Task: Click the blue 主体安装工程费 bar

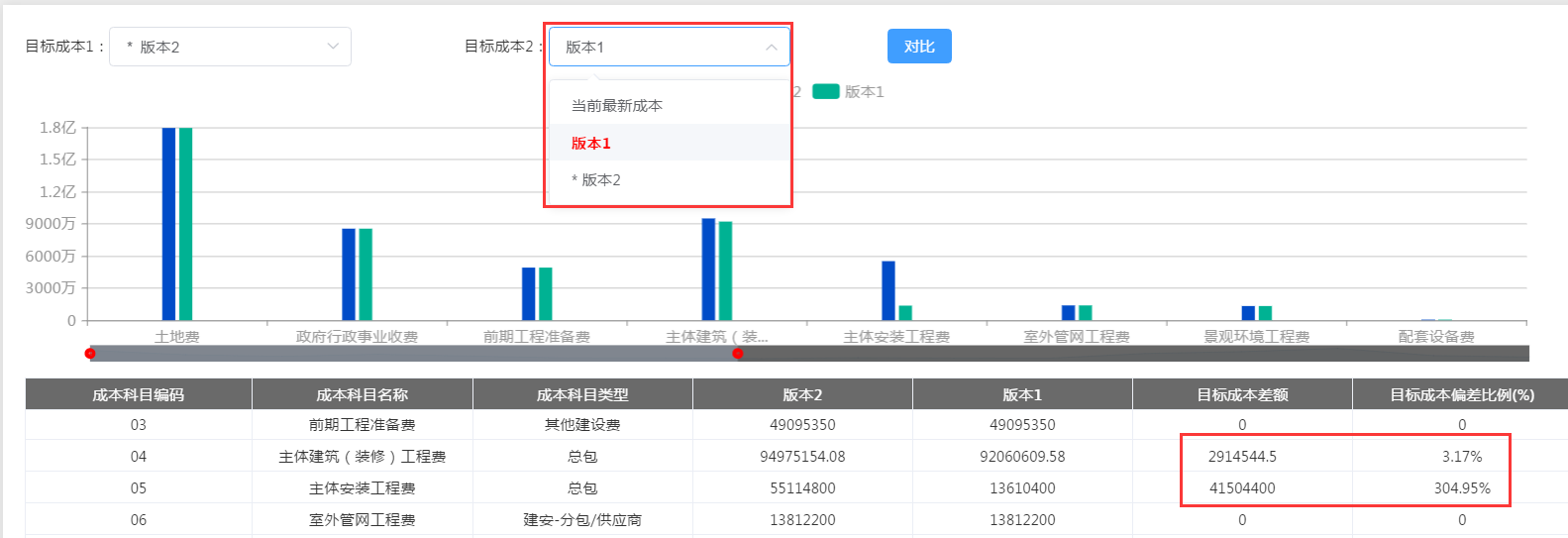Action: [x=889, y=290]
